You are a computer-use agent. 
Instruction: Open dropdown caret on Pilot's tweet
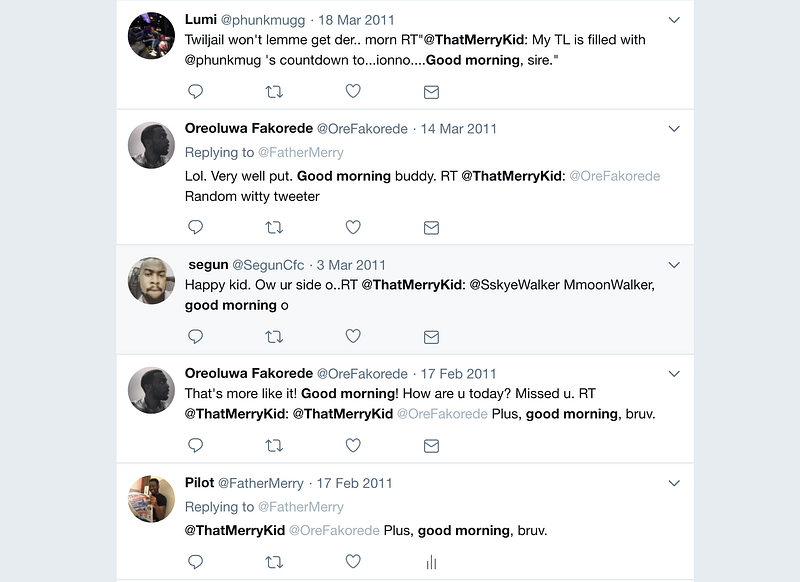click(x=674, y=483)
